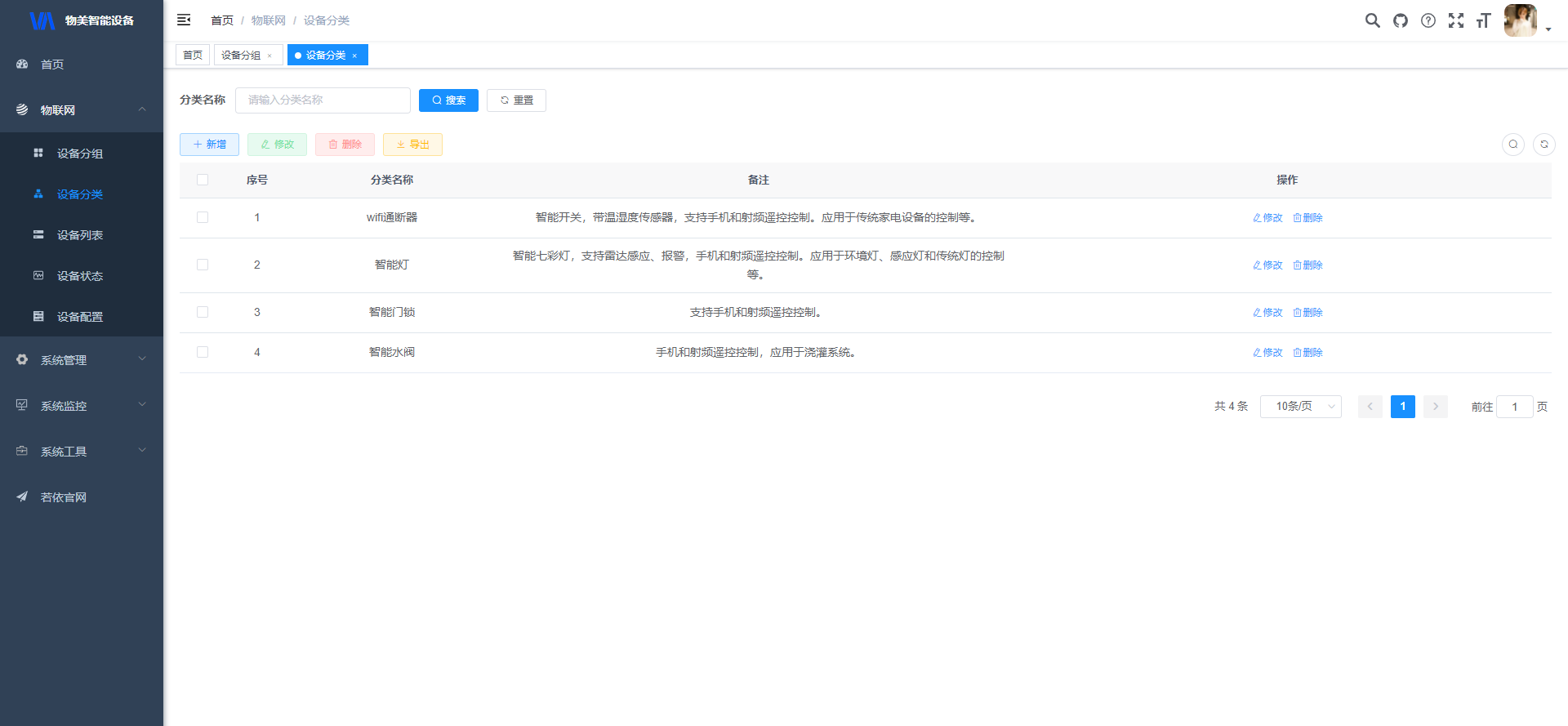Open the help documentation question icon
The height and width of the screenshot is (726, 1568).
(1428, 20)
